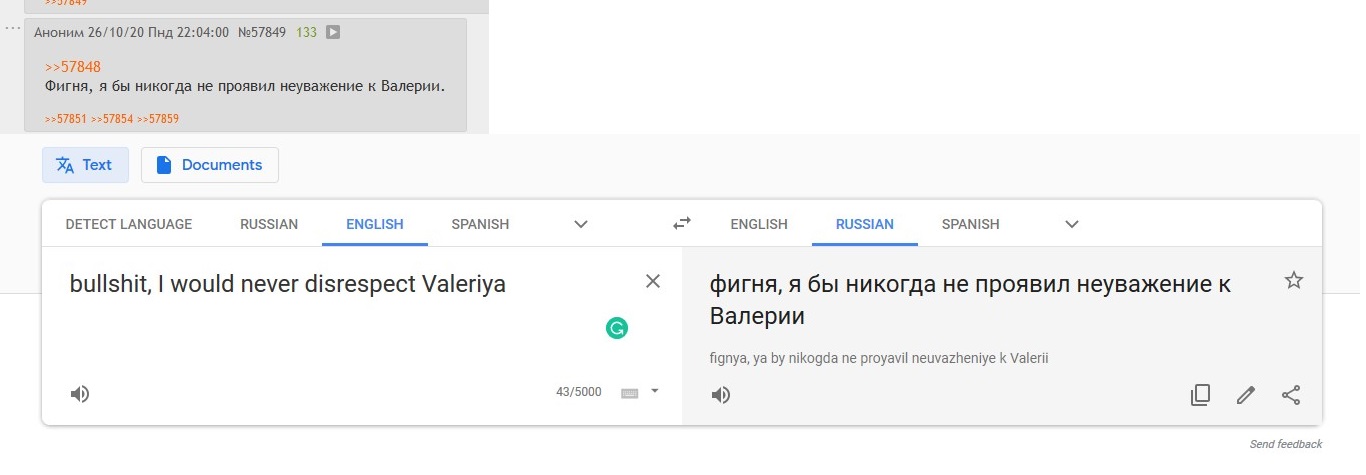
Task: Open the reply link >>57848
Action: 73,67
